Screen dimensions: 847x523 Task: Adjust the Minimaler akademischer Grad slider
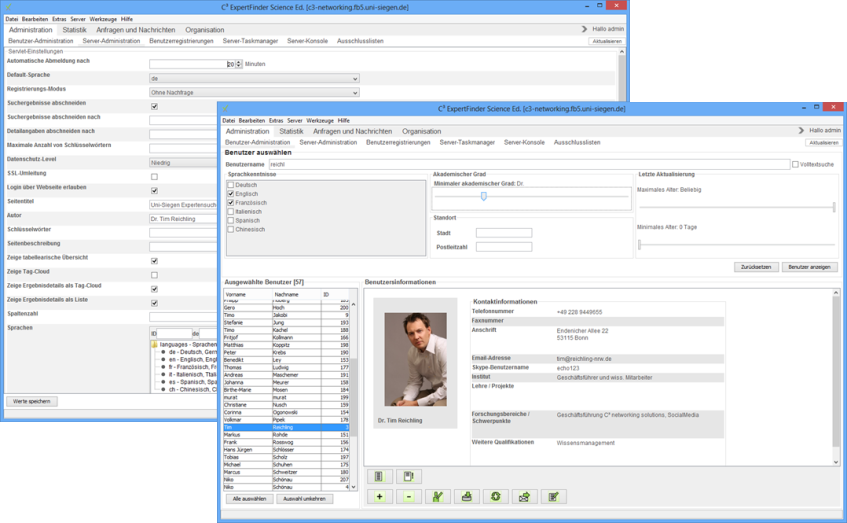pyautogui.click(x=484, y=197)
